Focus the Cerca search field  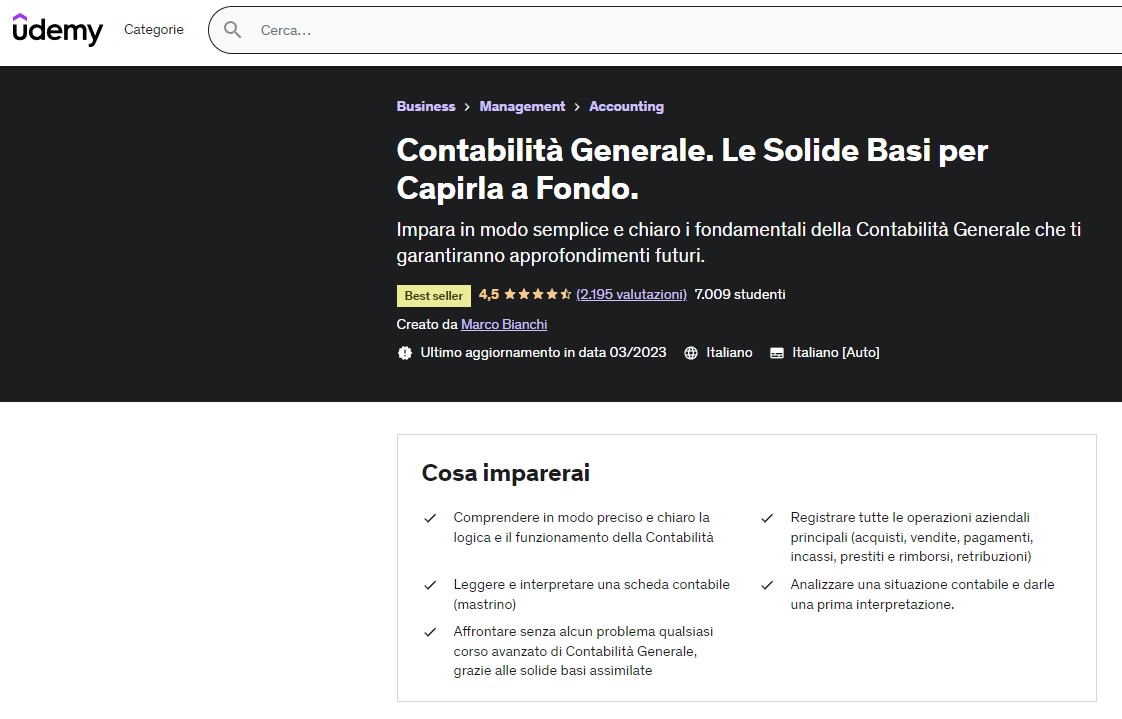(x=665, y=30)
